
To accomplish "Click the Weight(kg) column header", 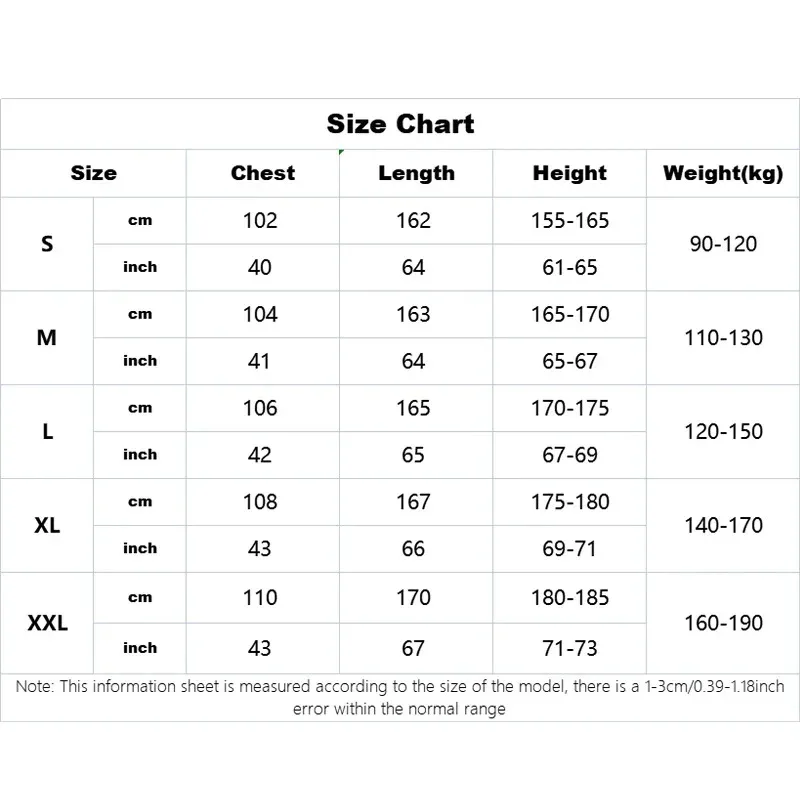I will pos(723,173).
